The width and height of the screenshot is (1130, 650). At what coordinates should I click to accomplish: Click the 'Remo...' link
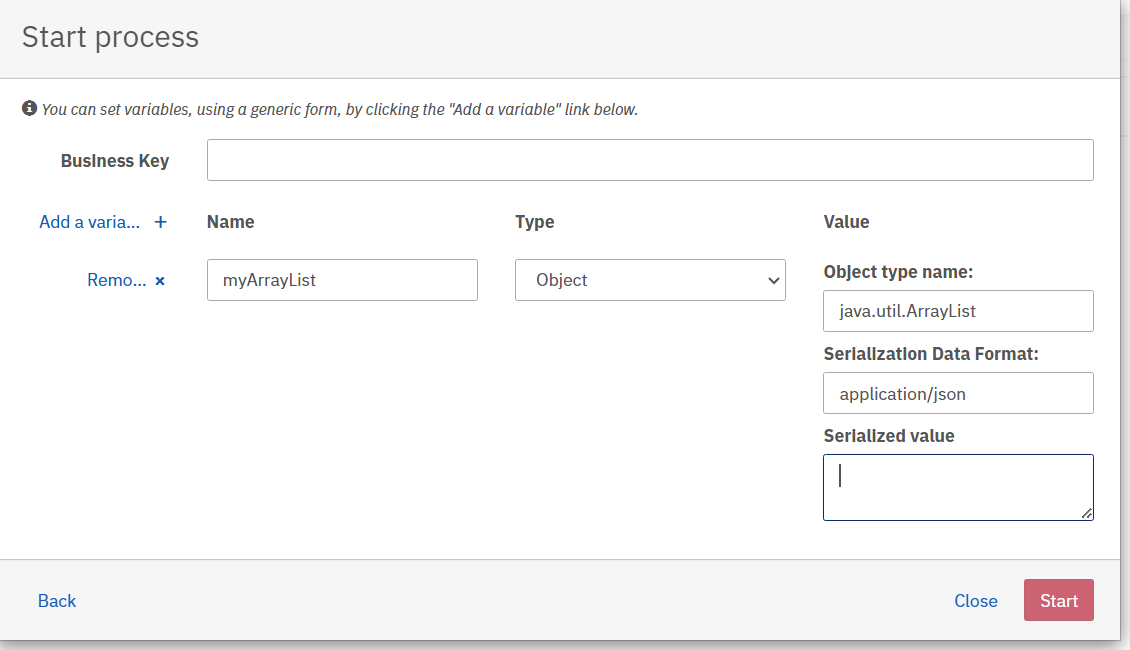click(x=117, y=280)
